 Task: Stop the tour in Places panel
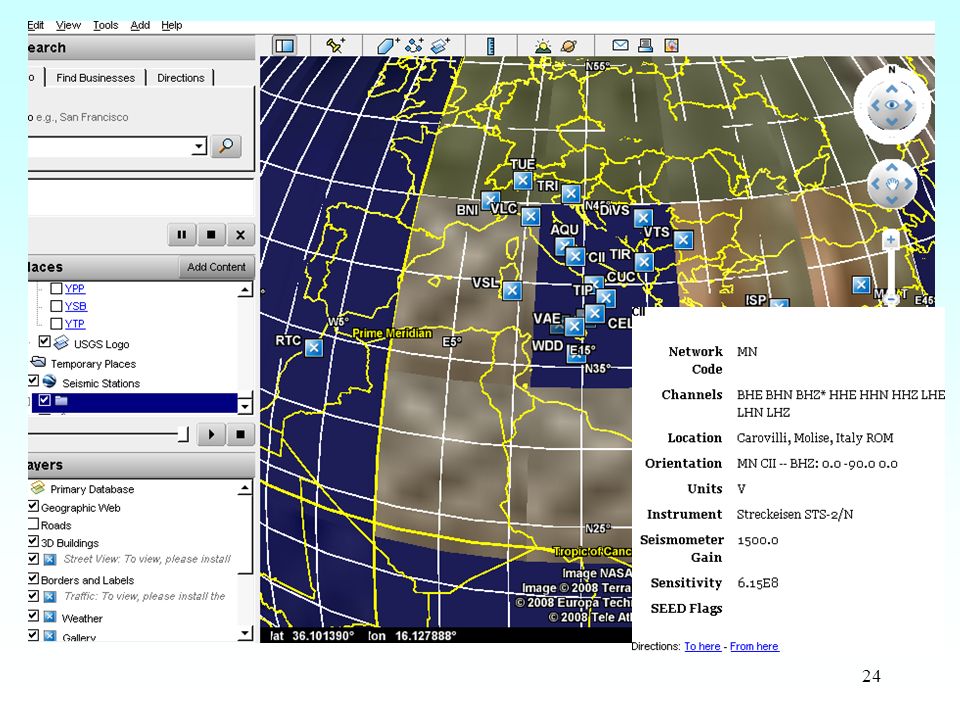[240, 434]
